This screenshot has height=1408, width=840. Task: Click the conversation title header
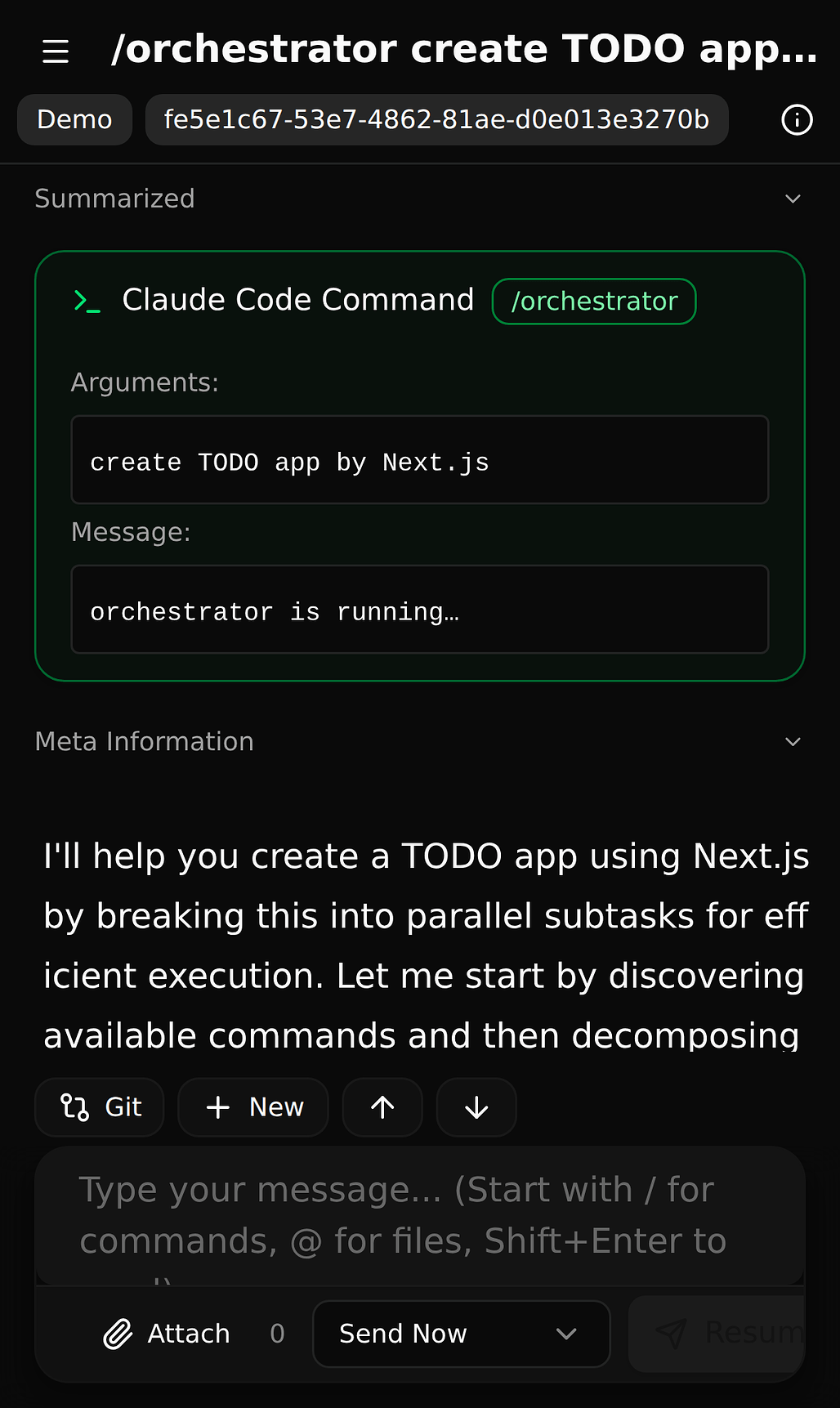tap(463, 50)
